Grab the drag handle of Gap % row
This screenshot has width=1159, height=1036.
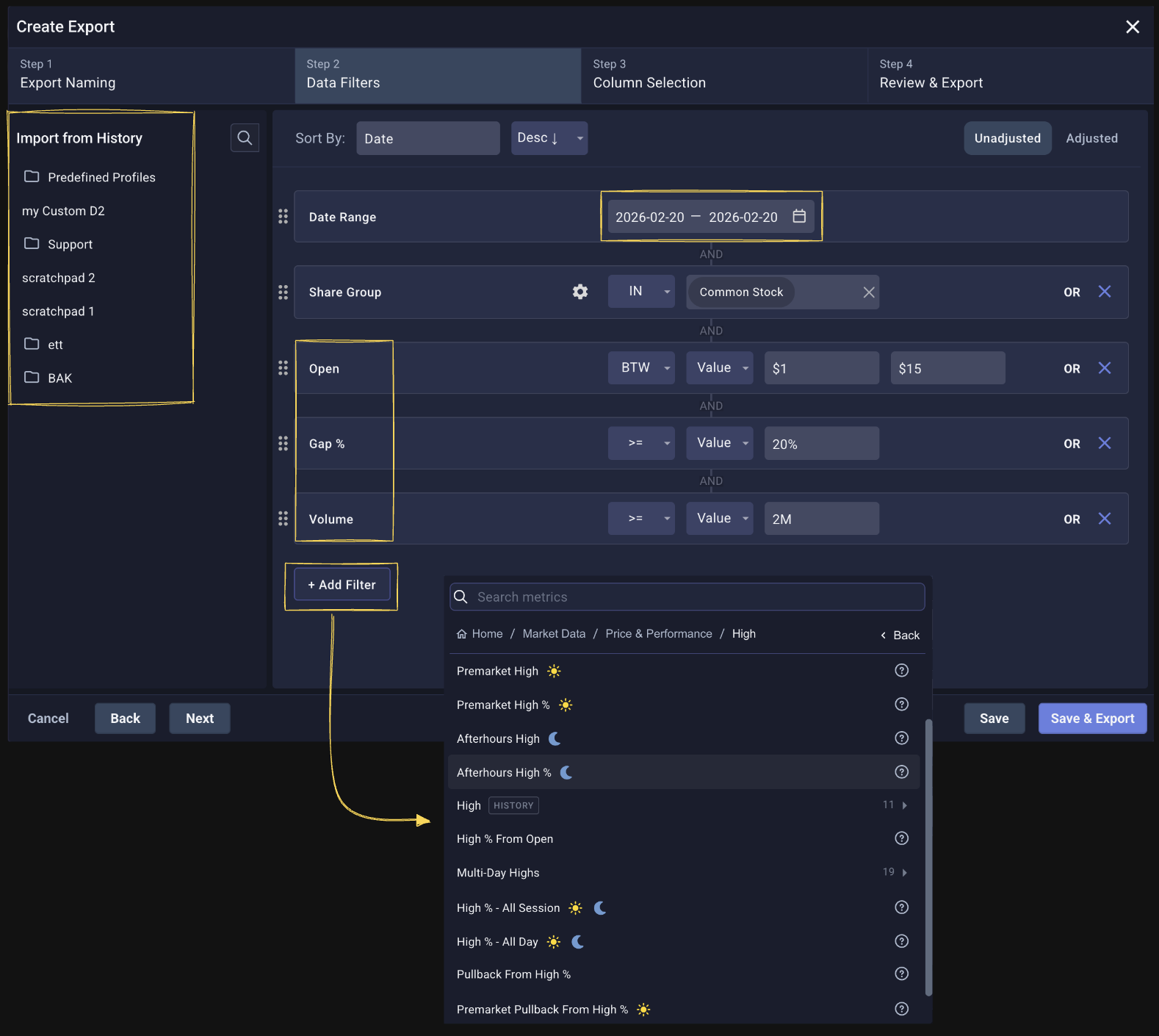point(283,443)
